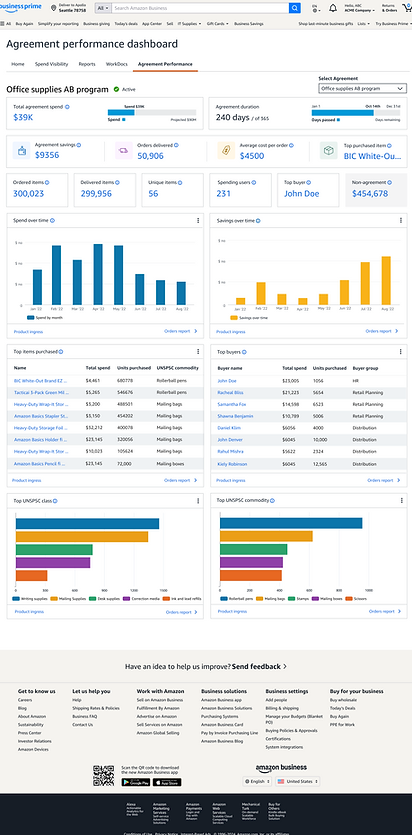Click the QR code image in footer
This screenshot has width=412, height=835.
tap(103, 776)
